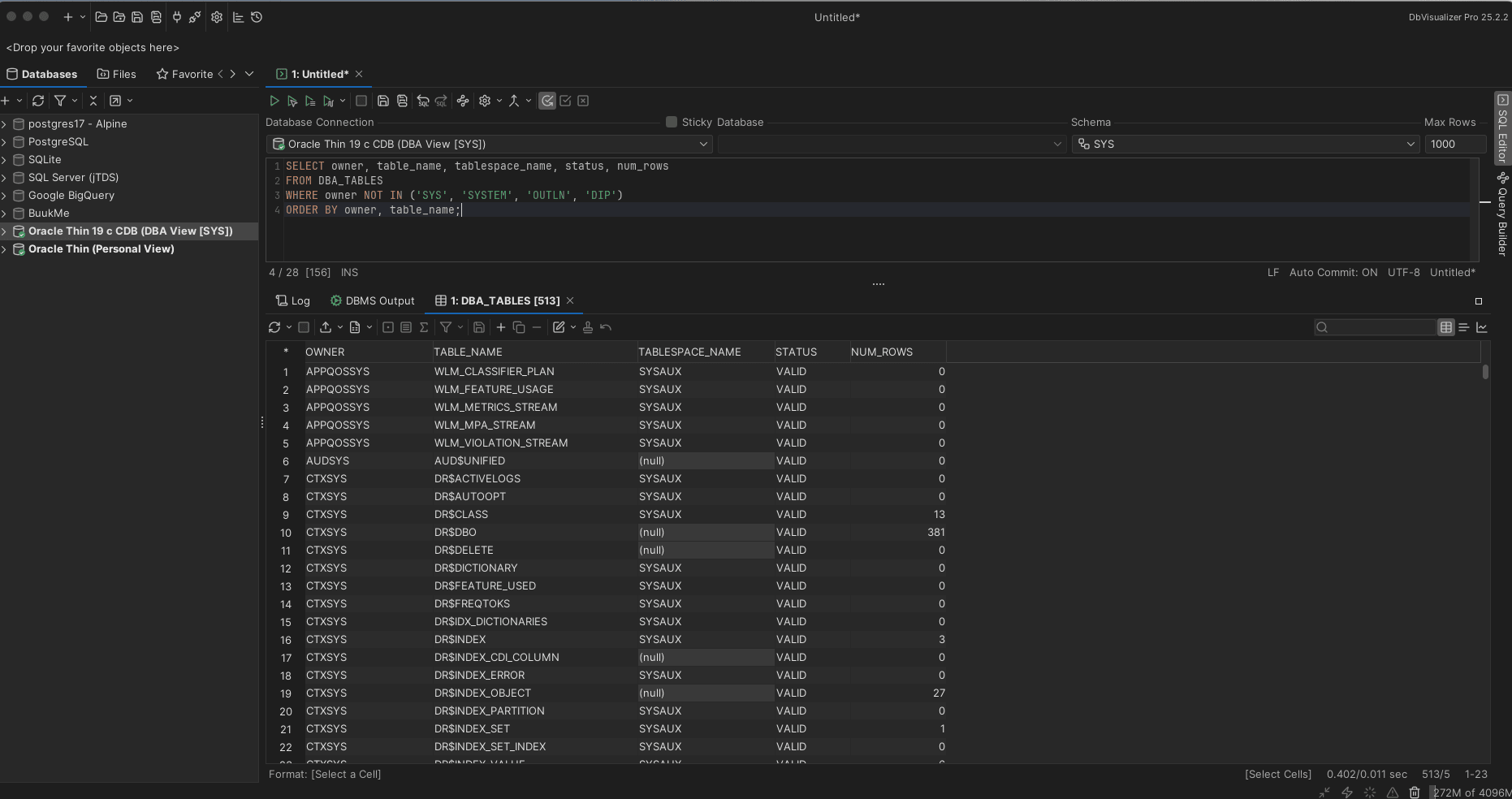Image resolution: width=1512 pixels, height=799 pixels.
Task: Run the SQL with the Execute button
Action: [x=274, y=101]
